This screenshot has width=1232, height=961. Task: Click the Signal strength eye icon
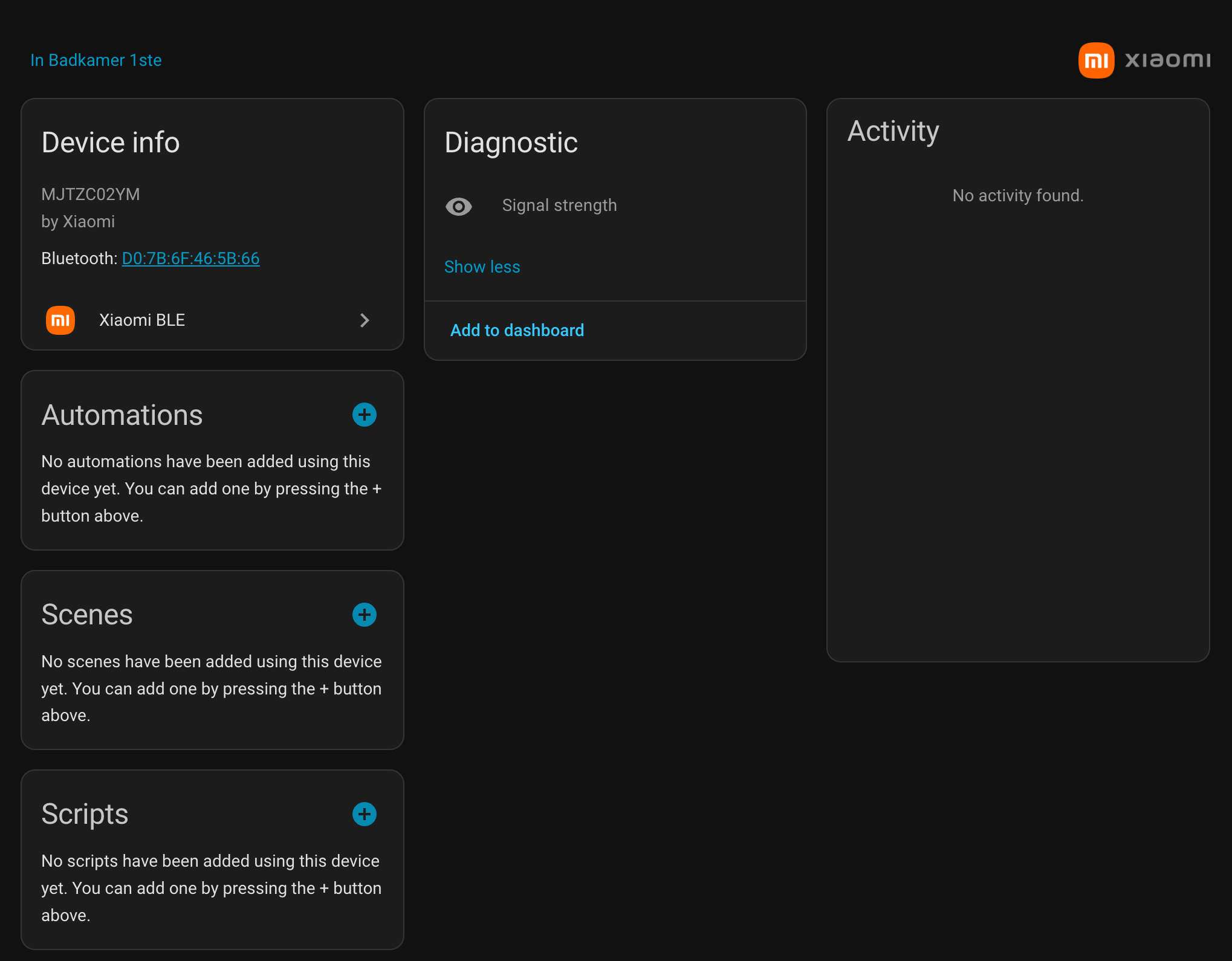[458, 206]
